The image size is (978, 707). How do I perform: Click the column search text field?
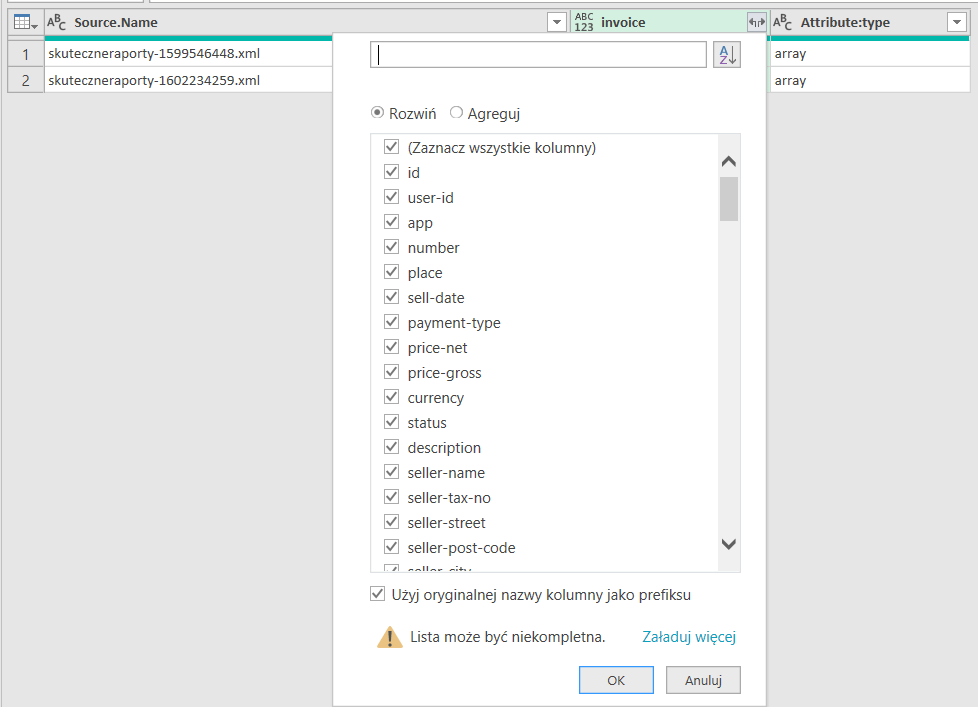538,55
